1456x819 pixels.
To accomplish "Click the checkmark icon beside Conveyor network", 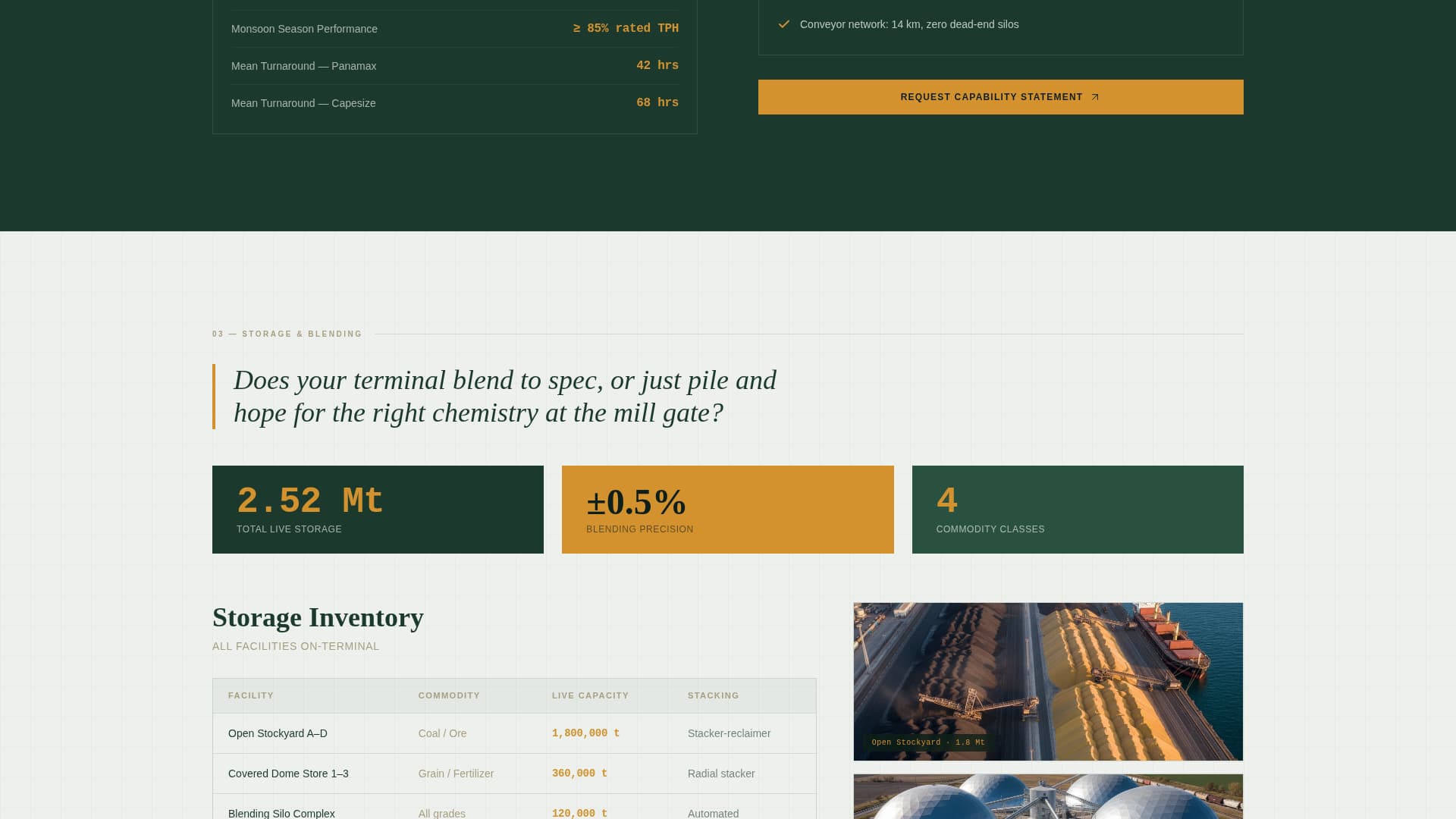I will [783, 24].
